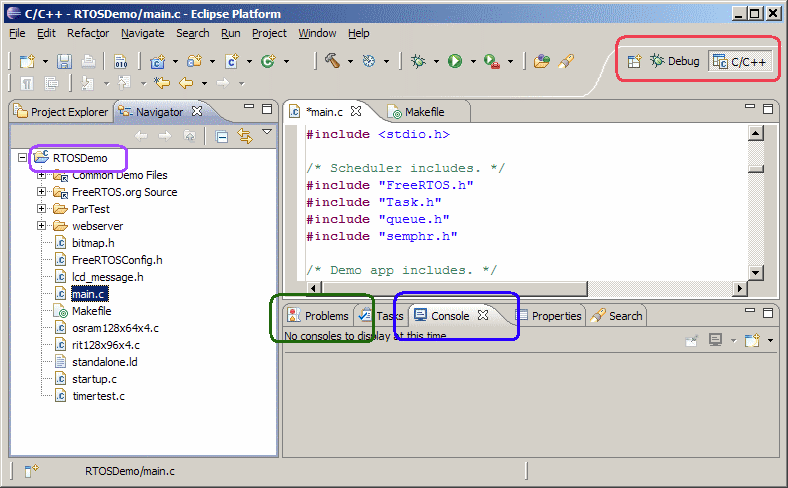Click the Last Edit Location arrow icon
Viewport: 788px width, 488px height.
click(162, 82)
